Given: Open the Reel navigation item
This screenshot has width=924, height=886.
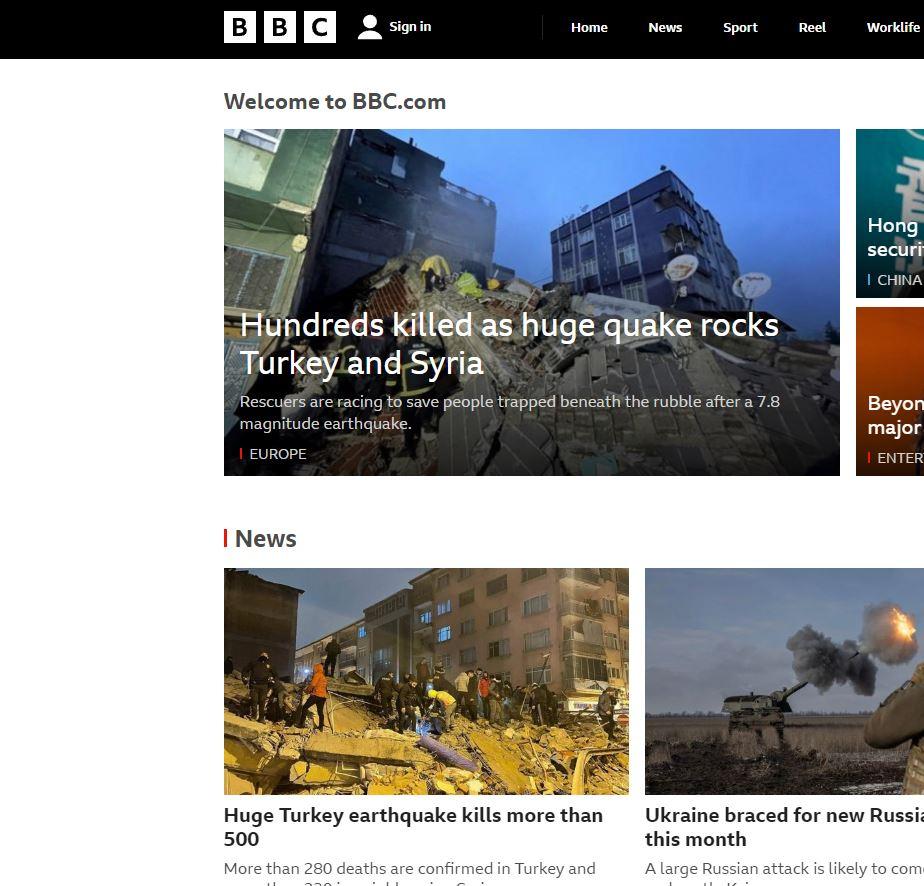Looking at the screenshot, I should [x=812, y=28].
